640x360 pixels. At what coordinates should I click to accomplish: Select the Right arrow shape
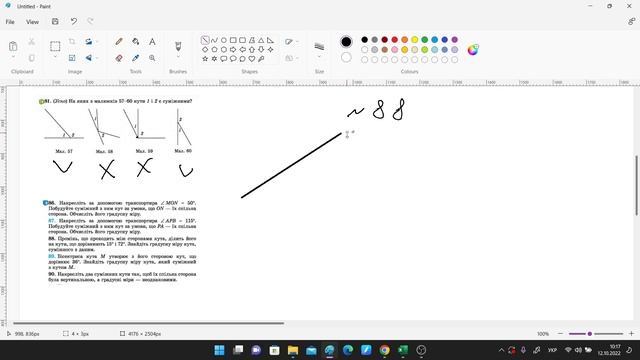[x=233, y=49]
